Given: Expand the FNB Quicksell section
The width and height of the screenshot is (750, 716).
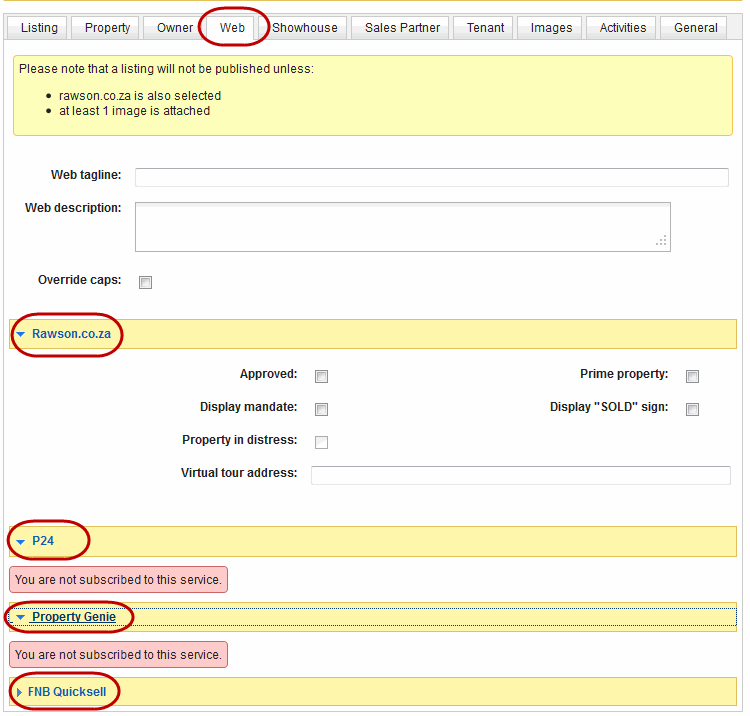Looking at the screenshot, I should click(x=18, y=692).
